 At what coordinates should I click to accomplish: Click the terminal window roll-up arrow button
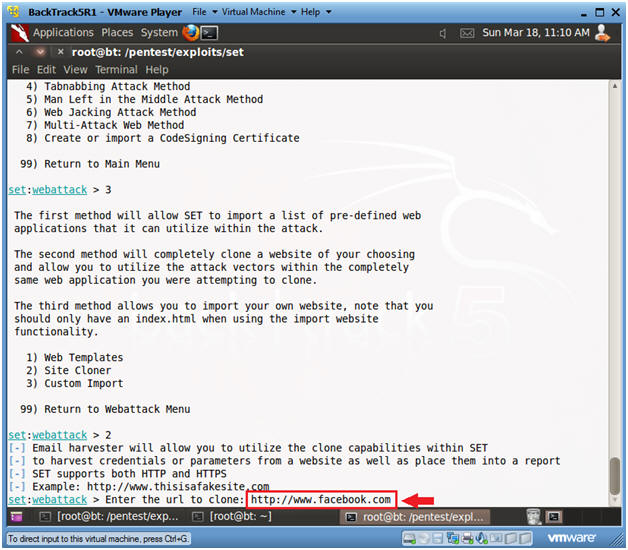coord(19,52)
